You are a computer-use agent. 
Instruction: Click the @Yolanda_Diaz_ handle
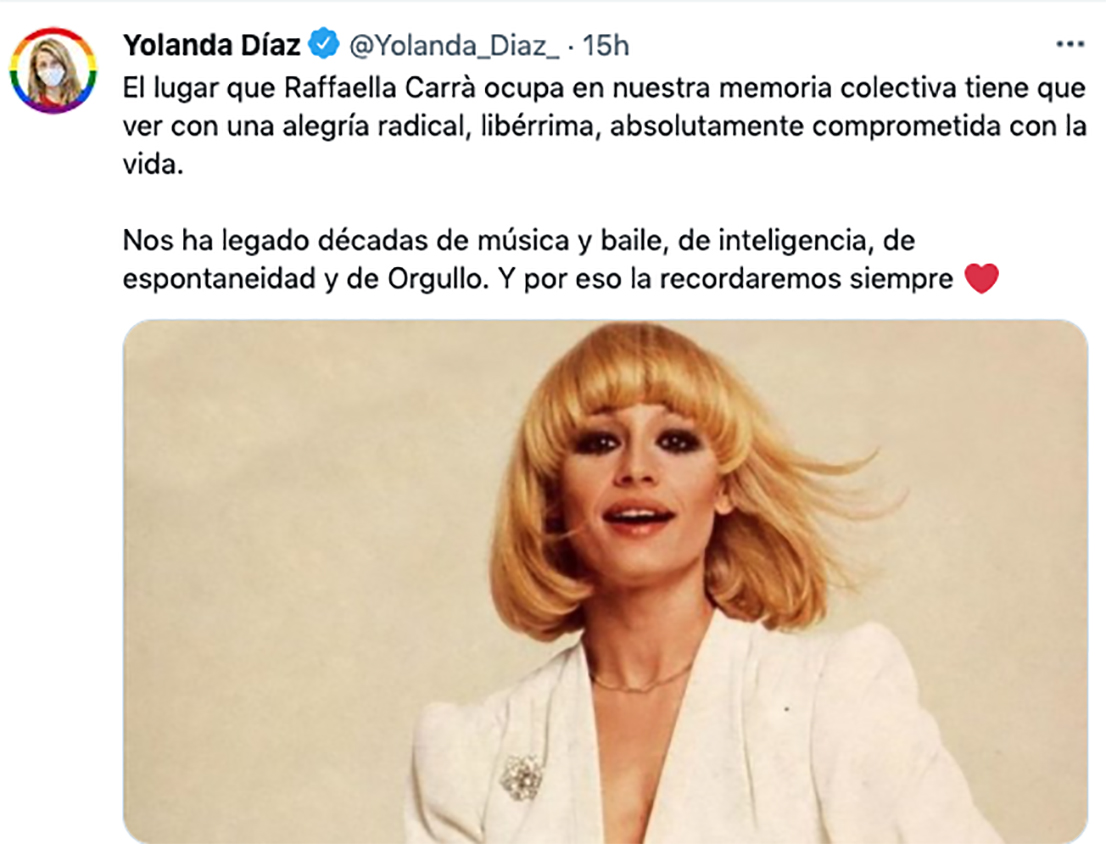click(454, 46)
